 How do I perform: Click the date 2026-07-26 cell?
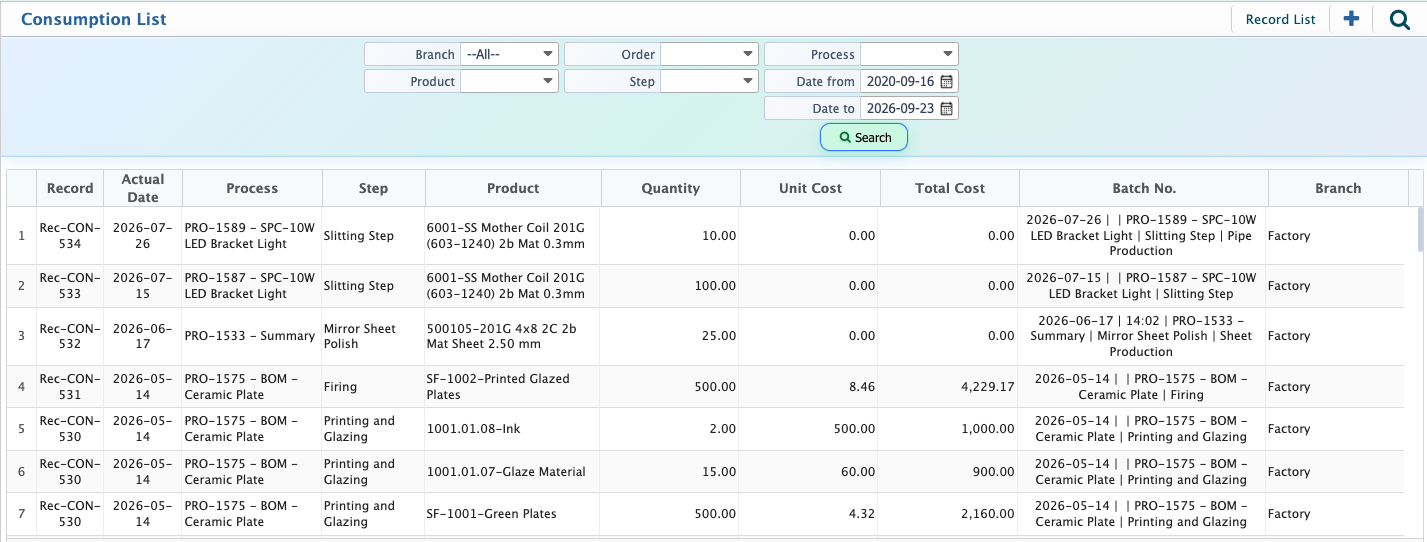(x=143, y=236)
